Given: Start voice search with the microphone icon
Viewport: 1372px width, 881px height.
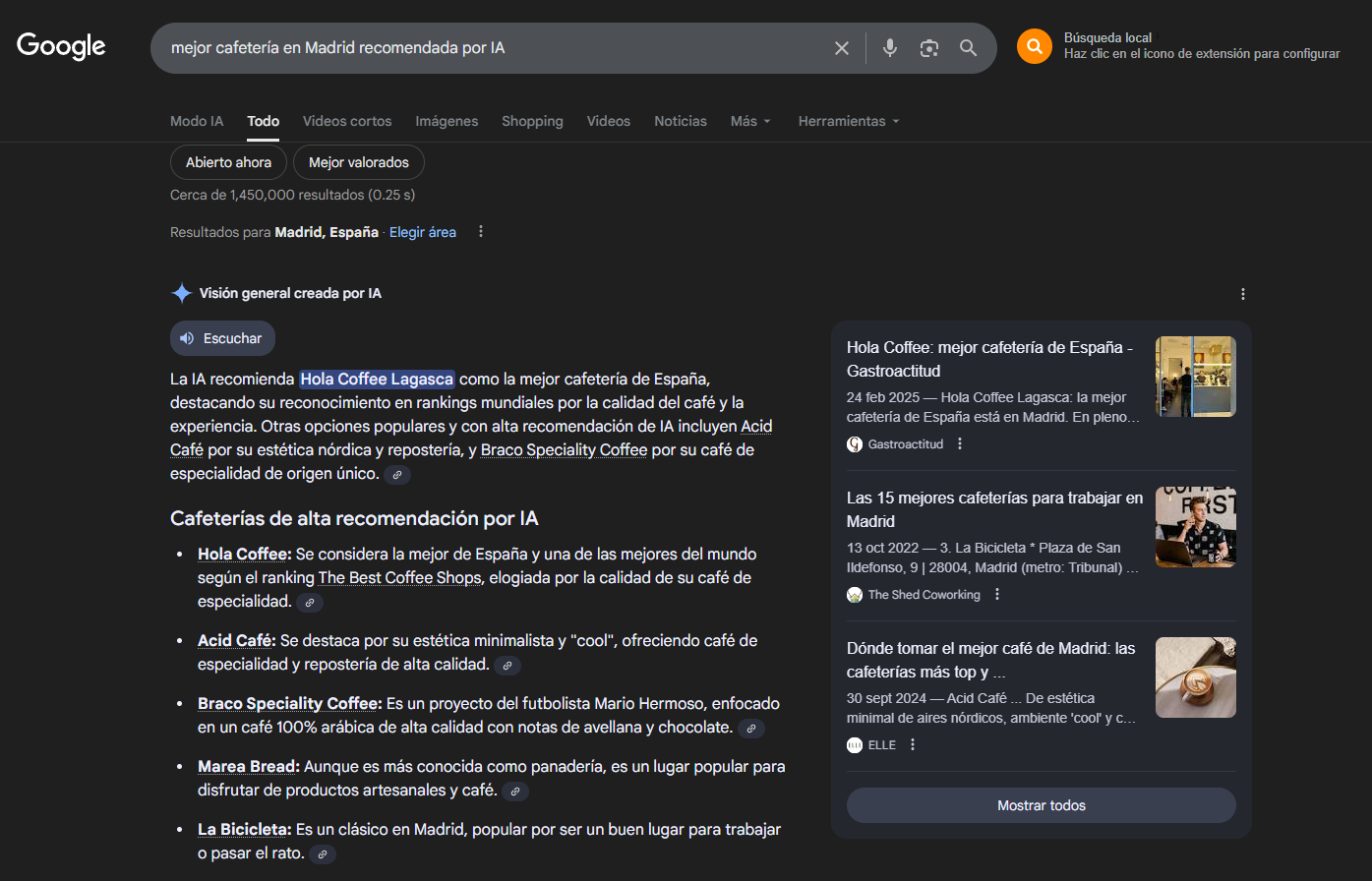Looking at the screenshot, I should (x=890, y=48).
